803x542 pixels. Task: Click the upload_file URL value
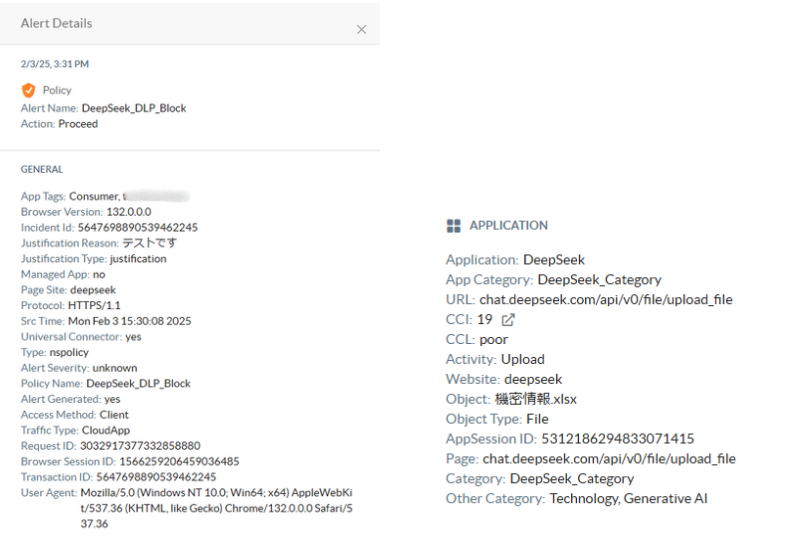(607, 299)
